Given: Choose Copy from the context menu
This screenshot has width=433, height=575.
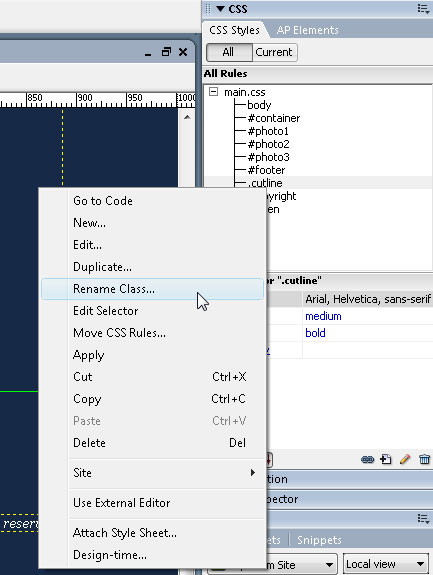Looking at the screenshot, I should click(x=152, y=399).
